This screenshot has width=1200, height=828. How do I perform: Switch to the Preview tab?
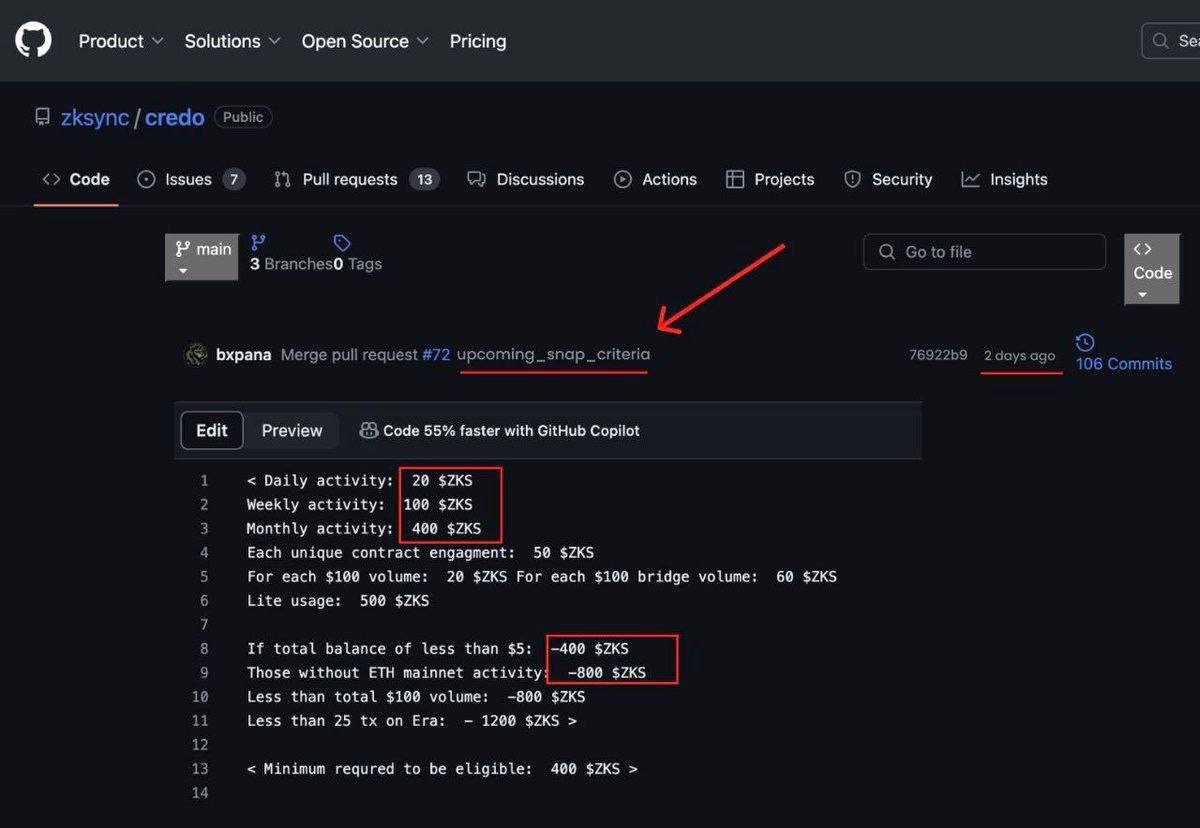coord(292,431)
